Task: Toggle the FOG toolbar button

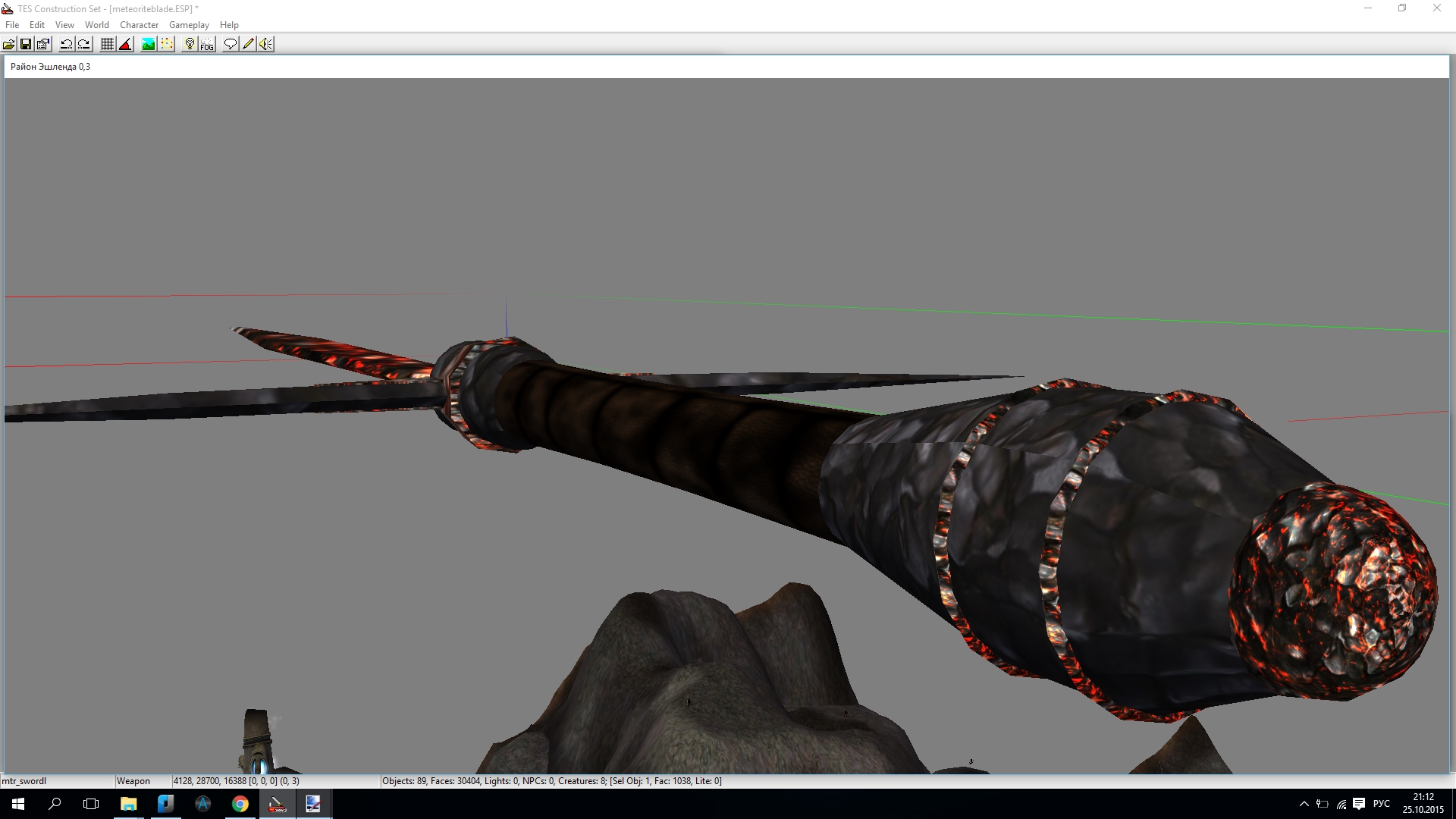Action: pos(207,44)
